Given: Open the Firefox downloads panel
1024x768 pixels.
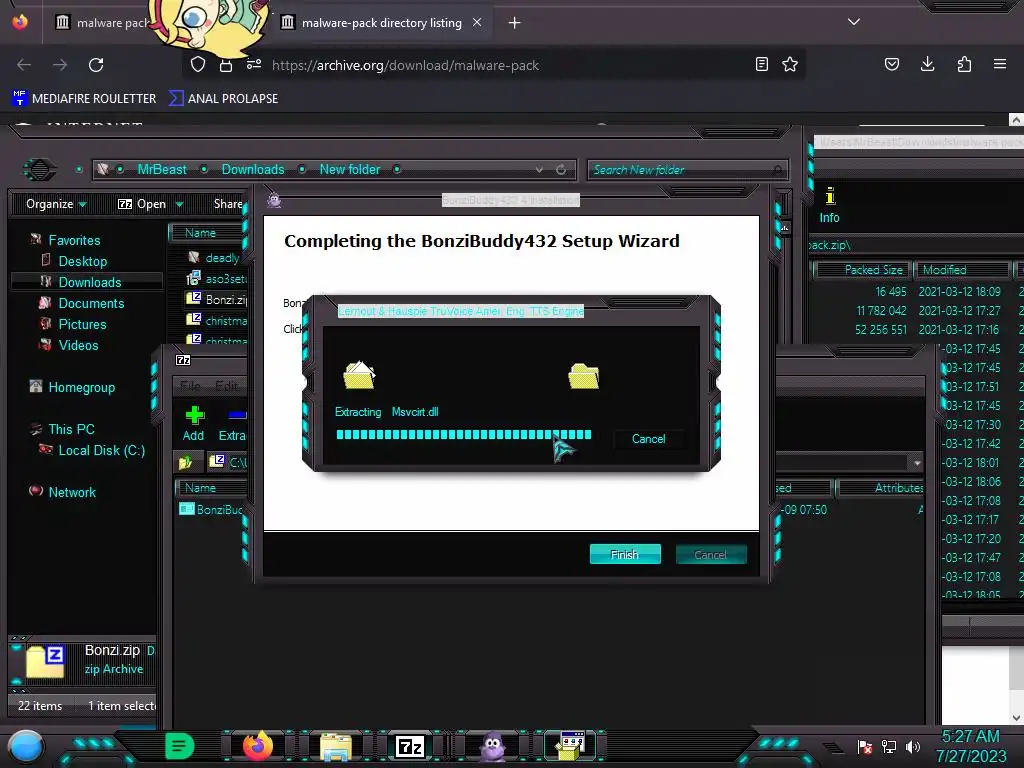Looking at the screenshot, I should 927,64.
